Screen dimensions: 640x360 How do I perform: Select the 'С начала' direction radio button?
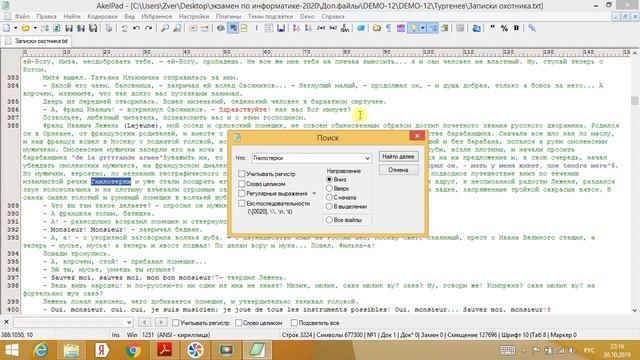[329, 197]
